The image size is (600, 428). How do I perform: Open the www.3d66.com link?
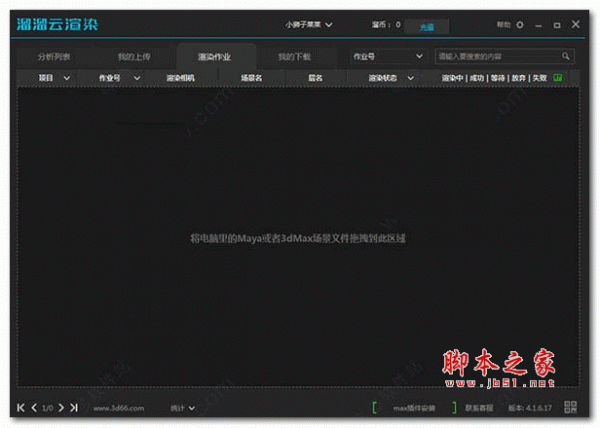(x=119, y=408)
